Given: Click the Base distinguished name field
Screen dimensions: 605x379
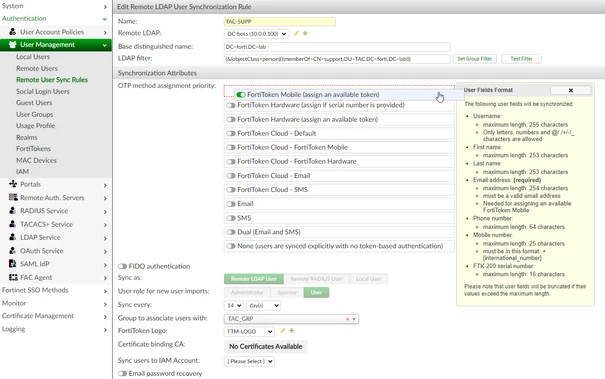Looking at the screenshot, I should 337,47.
